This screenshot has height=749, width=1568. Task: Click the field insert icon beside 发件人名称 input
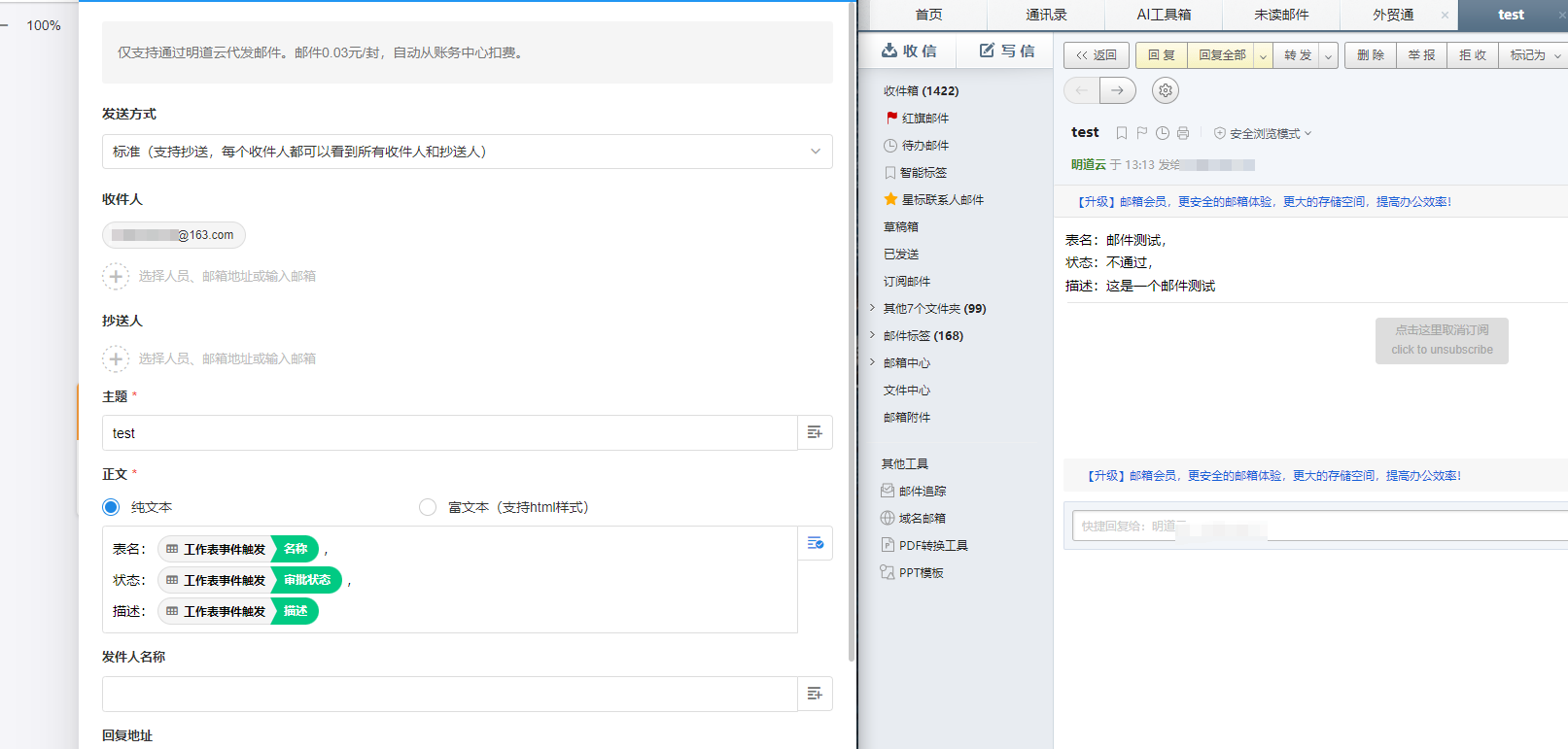[815, 694]
